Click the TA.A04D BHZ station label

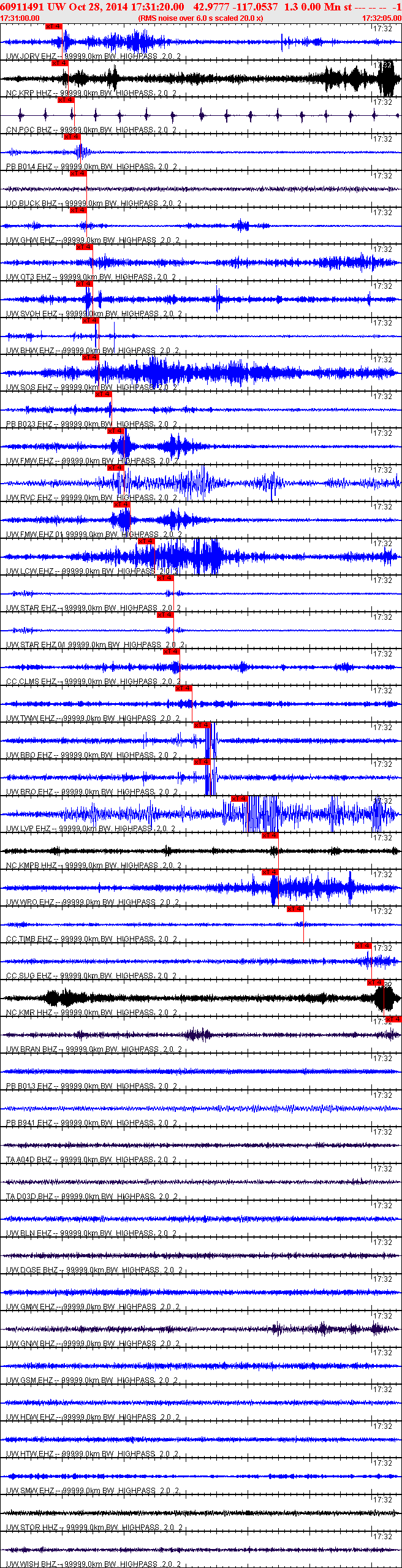pos(29,1160)
